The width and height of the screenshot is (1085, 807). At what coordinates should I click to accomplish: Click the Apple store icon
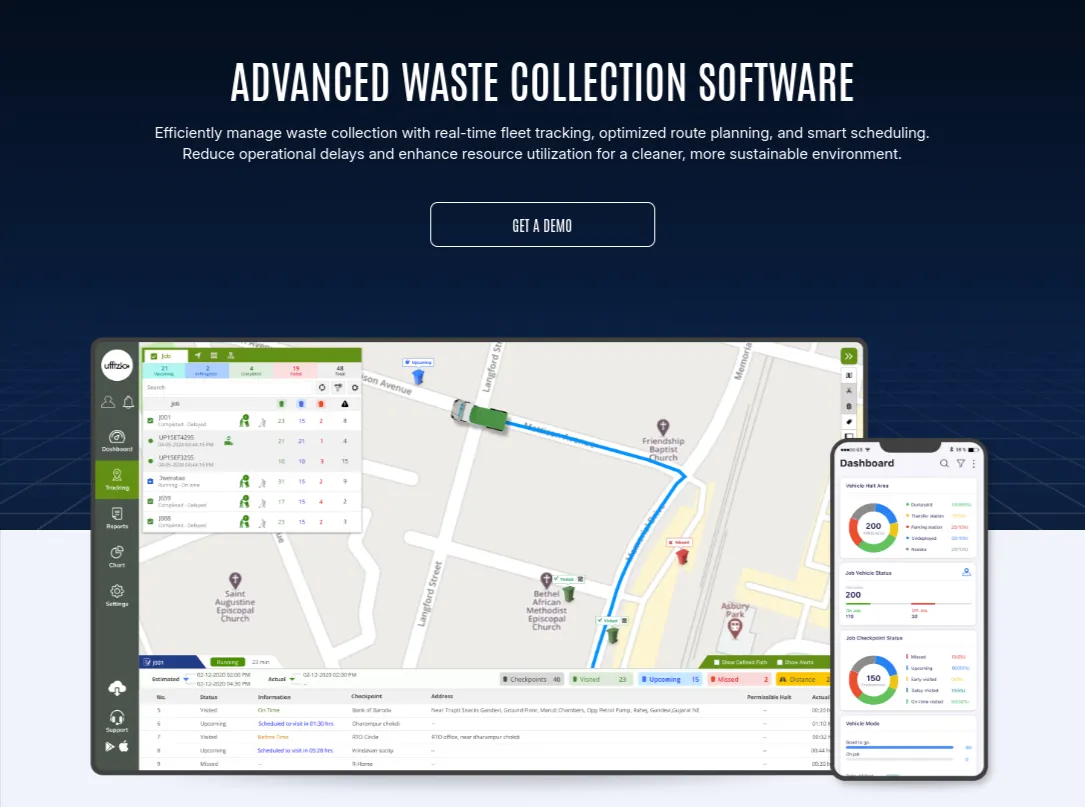click(125, 745)
